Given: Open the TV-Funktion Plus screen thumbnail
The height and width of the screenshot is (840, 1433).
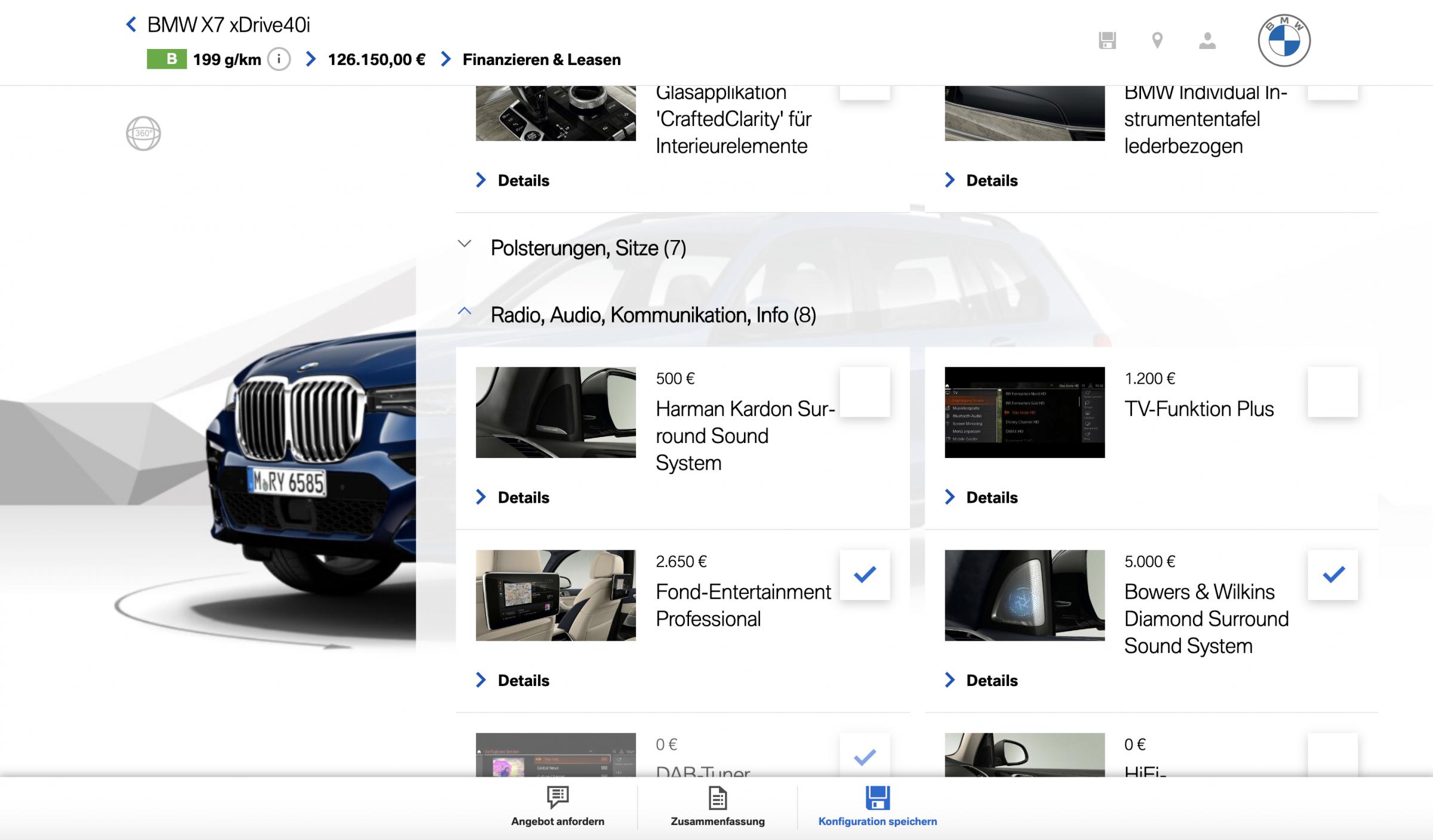Looking at the screenshot, I should pos(1025,412).
